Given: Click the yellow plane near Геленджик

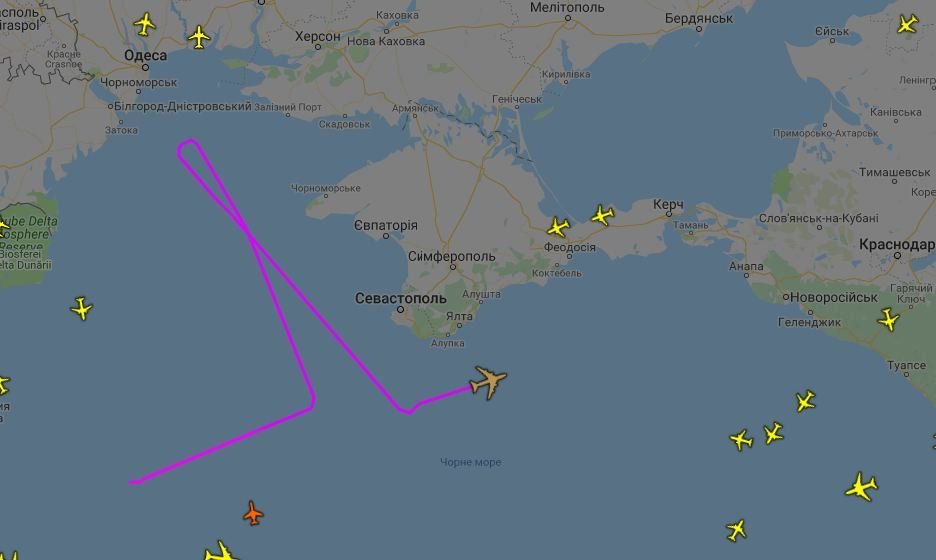Looking at the screenshot, I should click(x=888, y=319).
